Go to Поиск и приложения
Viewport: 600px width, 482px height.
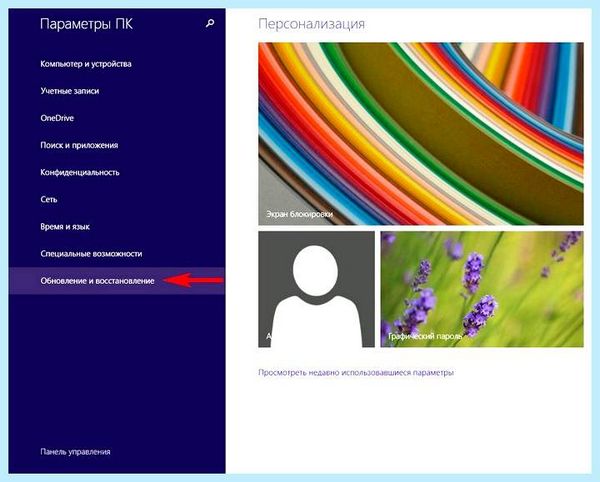coord(79,145)
